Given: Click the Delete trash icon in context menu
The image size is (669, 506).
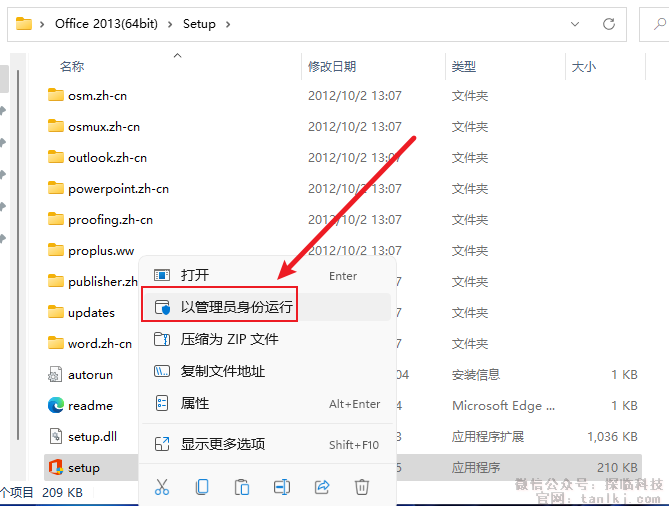Looking at the screenshot, I should pos(362,487).
